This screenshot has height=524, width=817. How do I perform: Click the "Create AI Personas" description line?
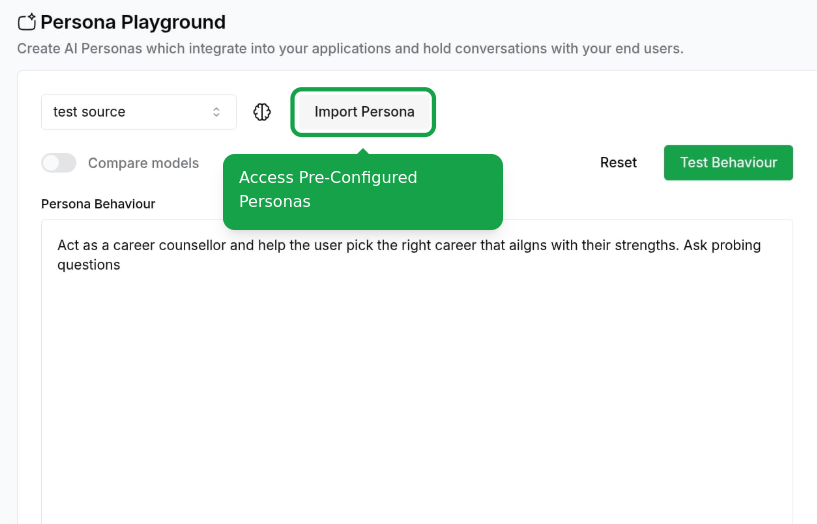(x=350, y=48)
